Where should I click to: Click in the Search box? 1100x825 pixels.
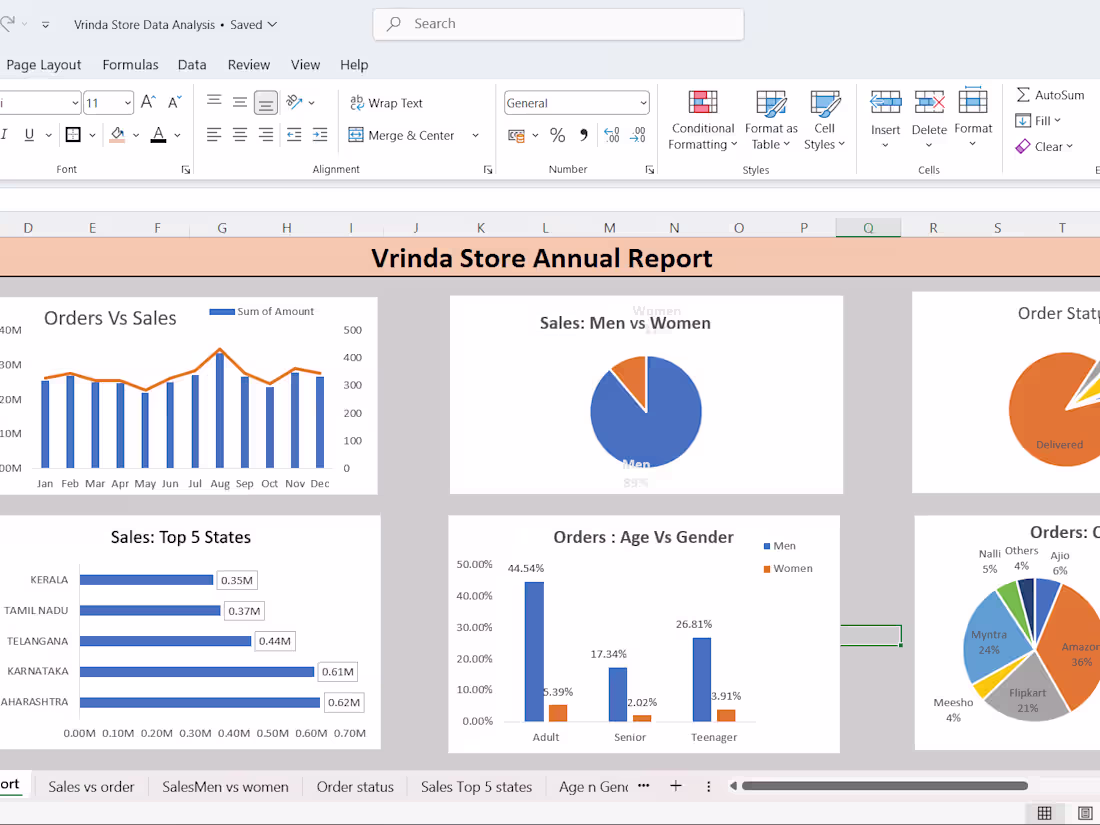tap(558, 24)
